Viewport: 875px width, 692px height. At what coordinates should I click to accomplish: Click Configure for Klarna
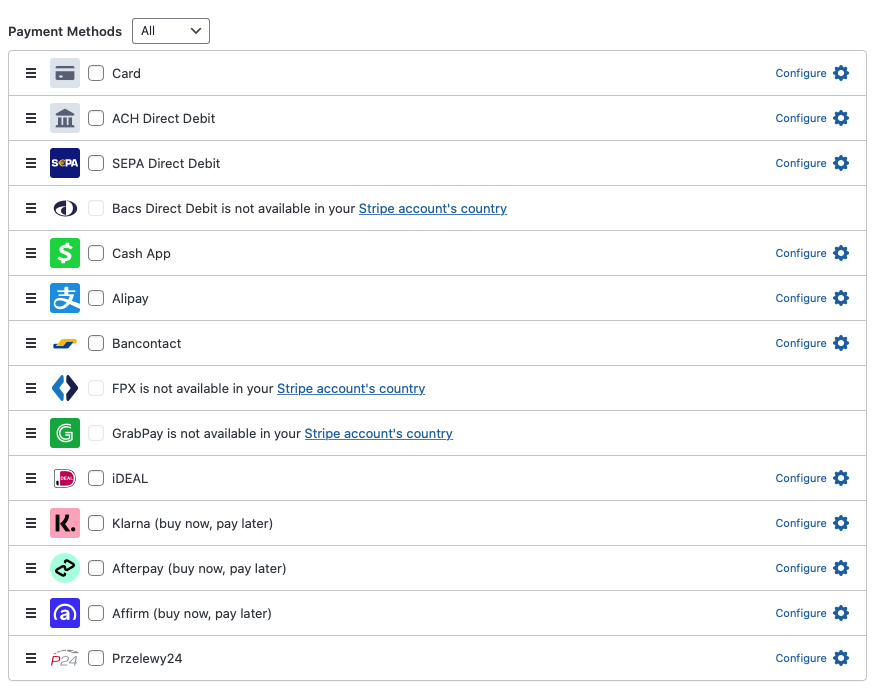tap(800, 523)
